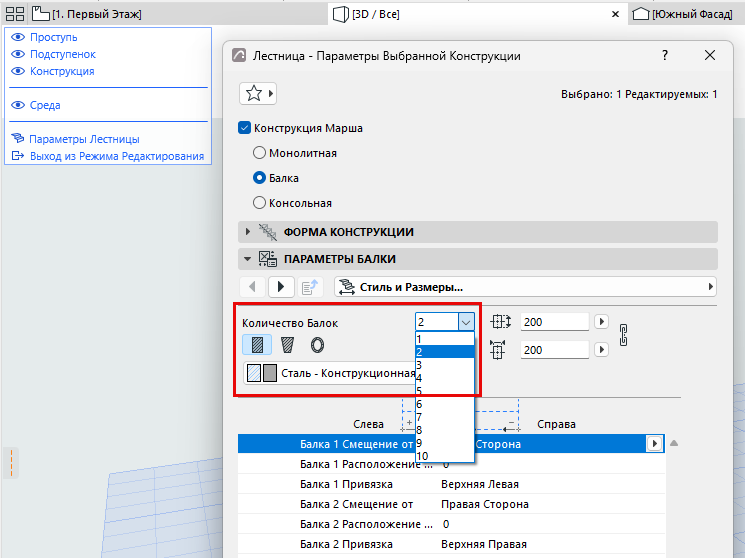Open the Favorites star button
Viewport: 745px width, 558px height.
(x=258, y=93)
